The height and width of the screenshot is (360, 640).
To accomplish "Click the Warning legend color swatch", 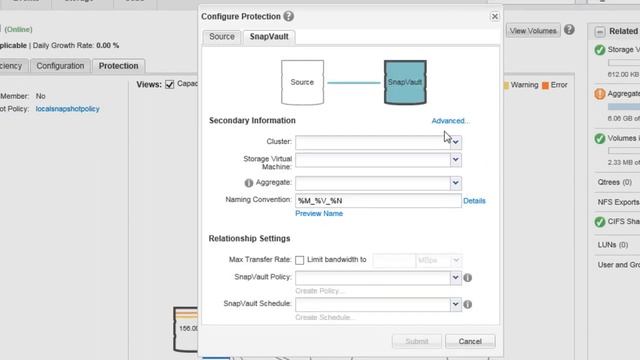I will pyautogui.click(x=506, y=85).
